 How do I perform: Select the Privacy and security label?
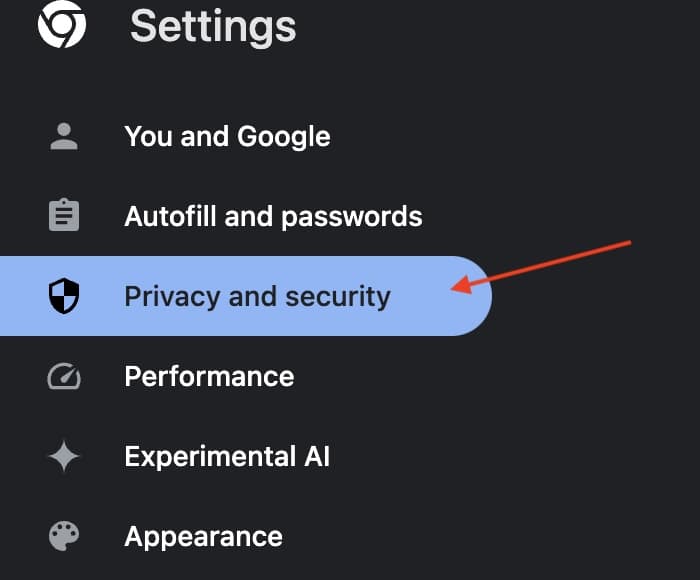[257, 296]
